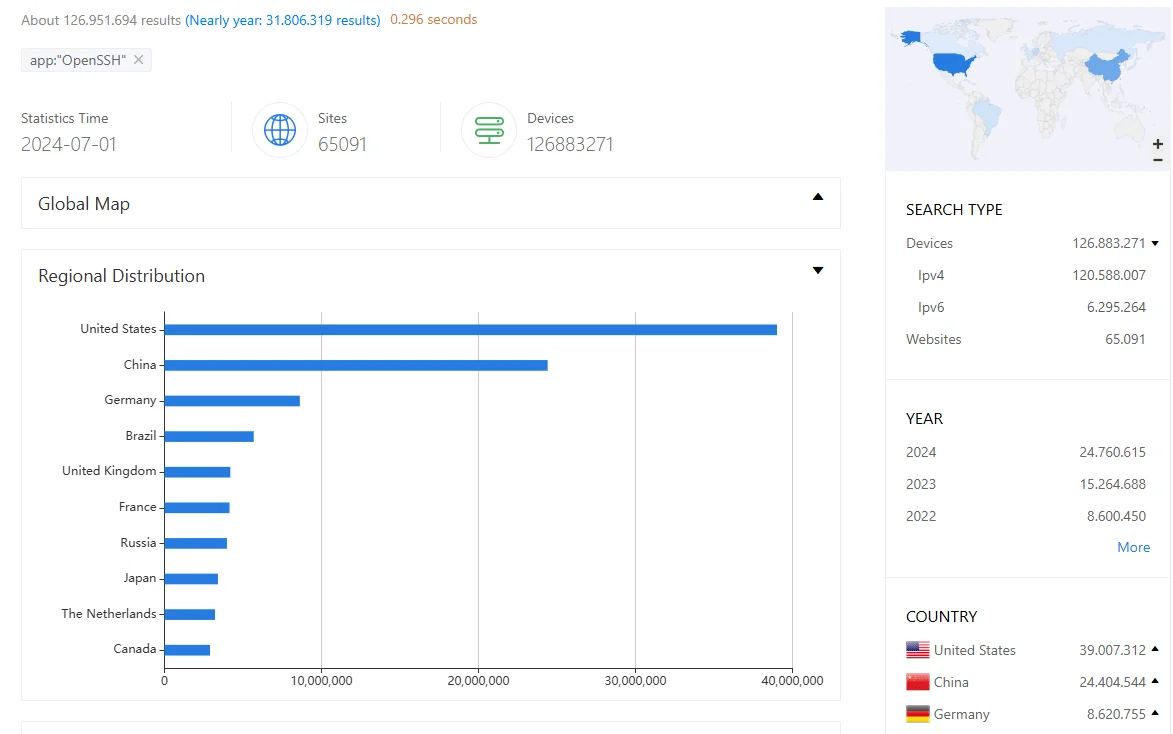
Task: Expand the Global Map panel
Action: click(x=818, y=197)
